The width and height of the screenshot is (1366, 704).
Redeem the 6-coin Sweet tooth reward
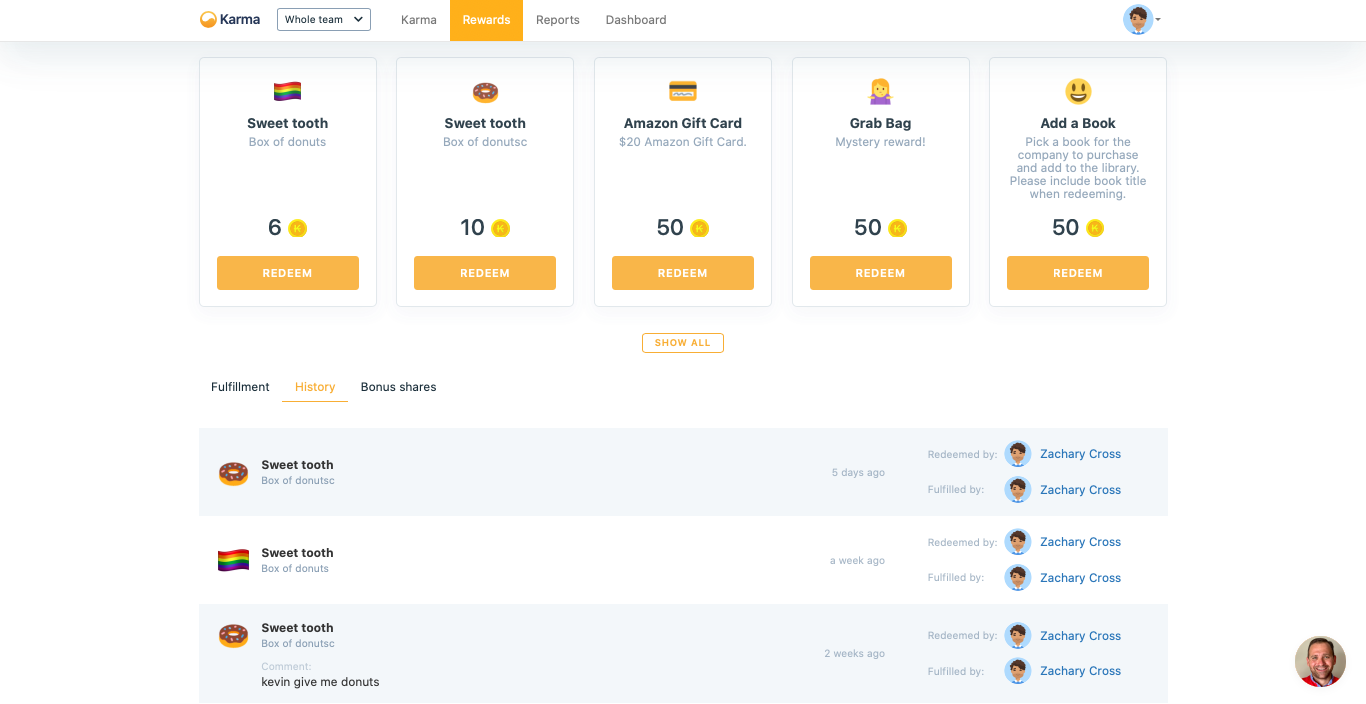[x=288, y=273]
